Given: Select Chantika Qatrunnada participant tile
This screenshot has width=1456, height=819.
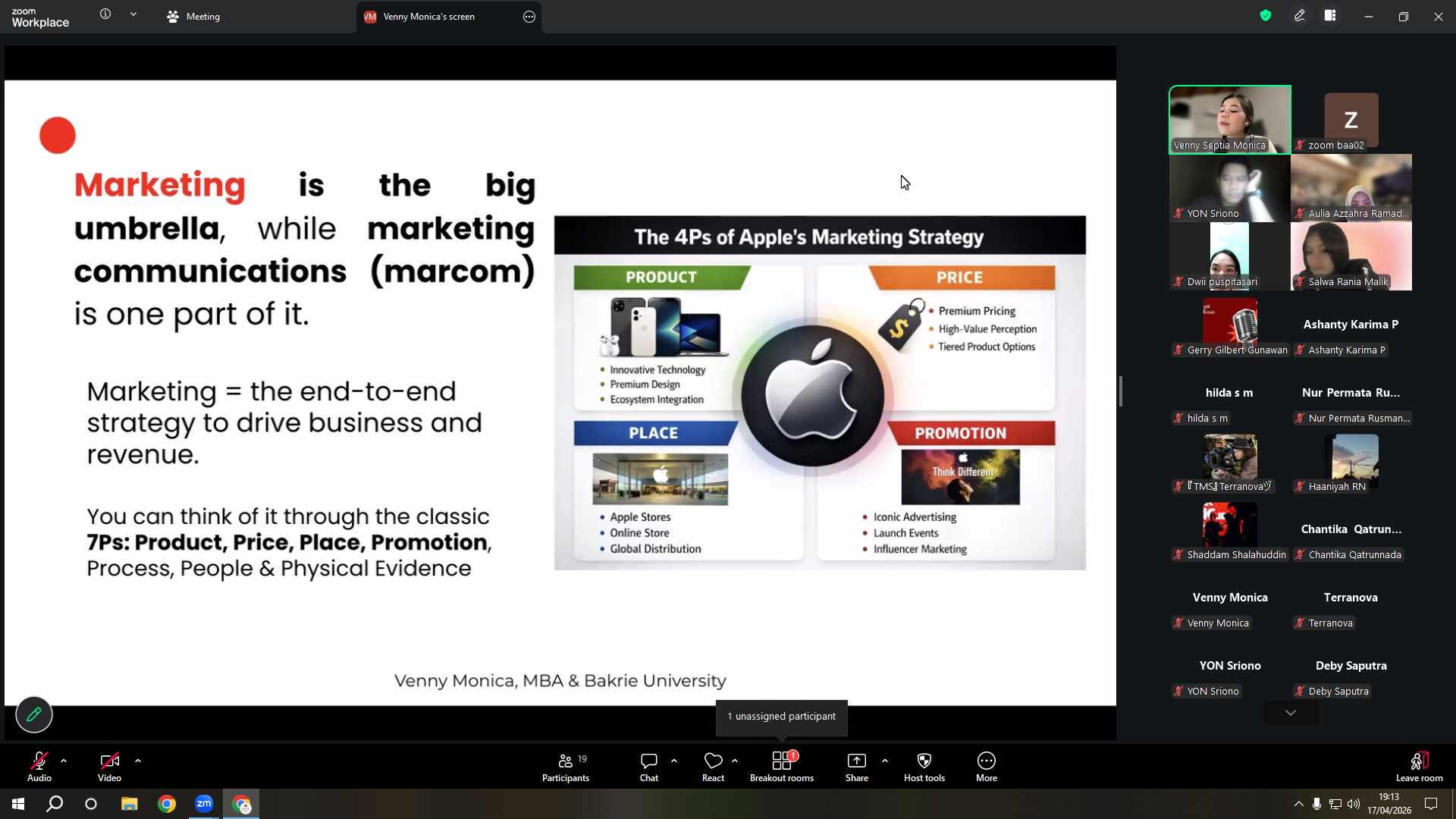Looking at the screenshot, I should tap(1351, 529).
